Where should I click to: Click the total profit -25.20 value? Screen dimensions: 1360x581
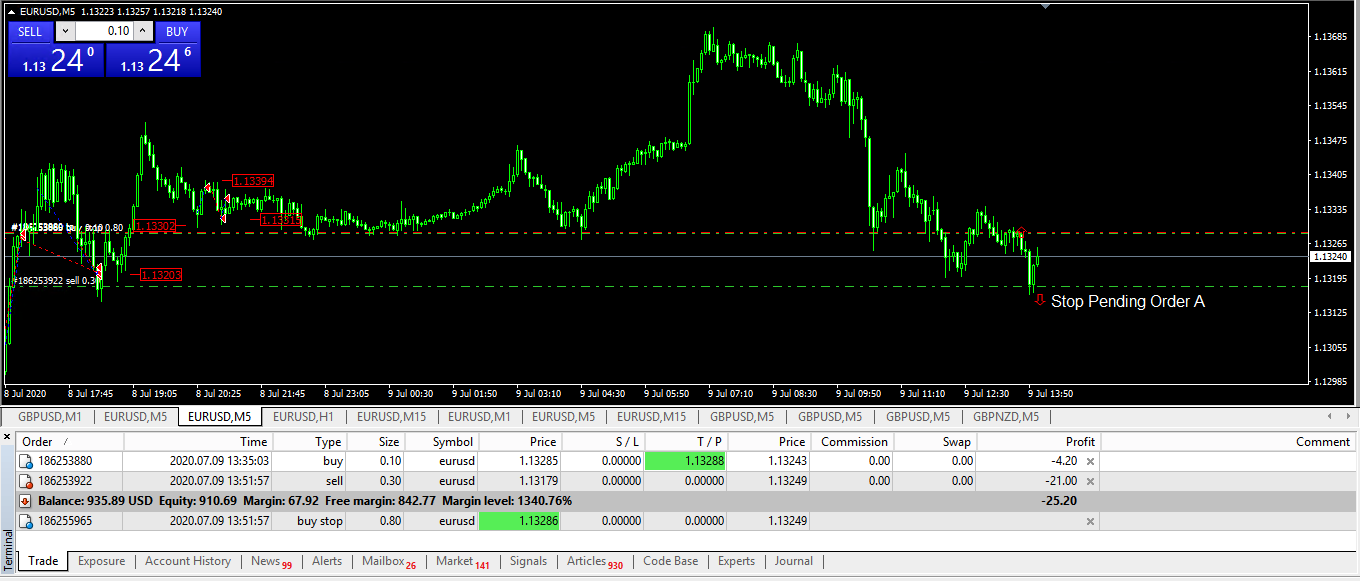click(1060, 501)
